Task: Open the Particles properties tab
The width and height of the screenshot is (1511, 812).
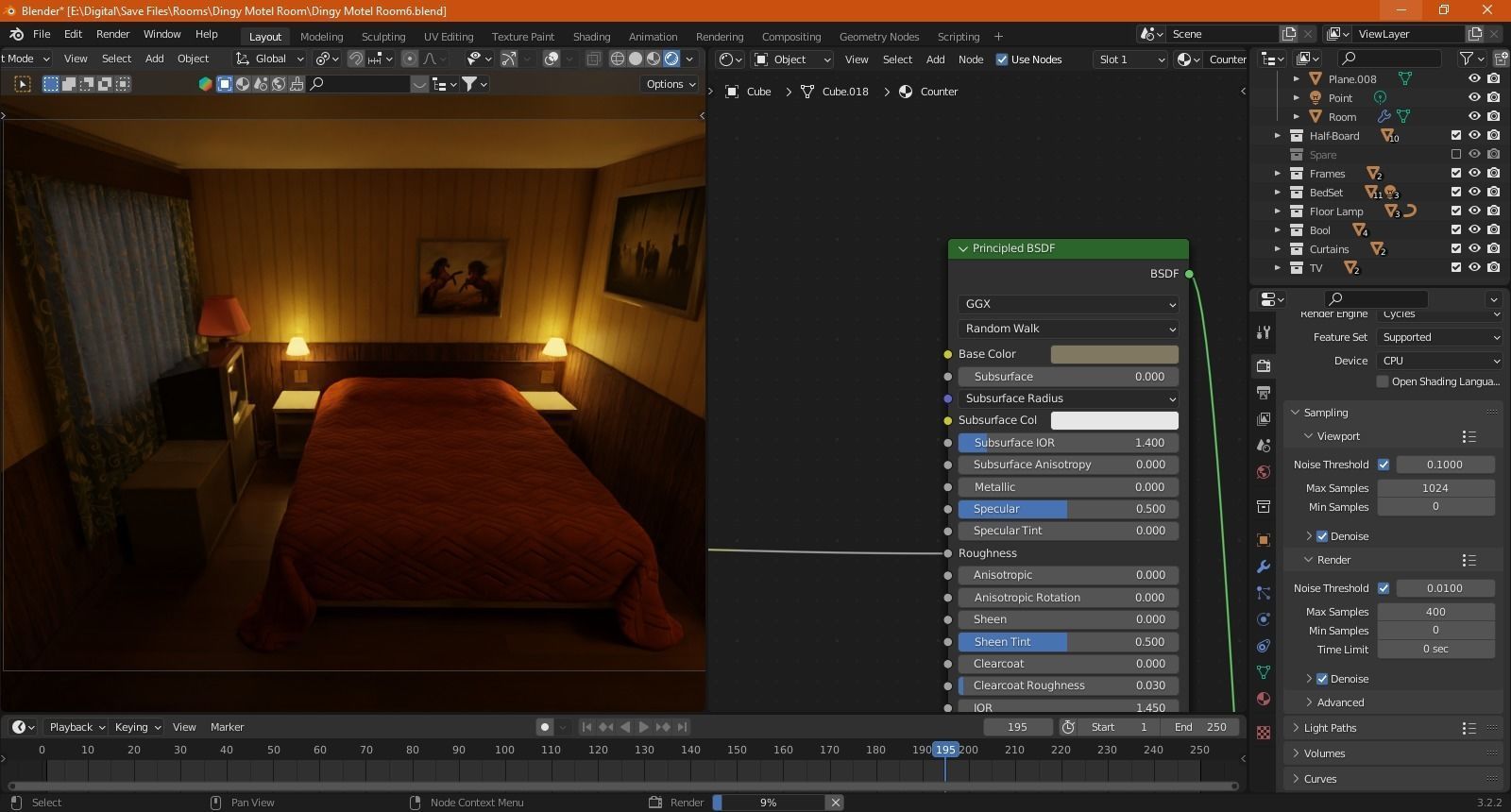Action: pos(1264,593)
